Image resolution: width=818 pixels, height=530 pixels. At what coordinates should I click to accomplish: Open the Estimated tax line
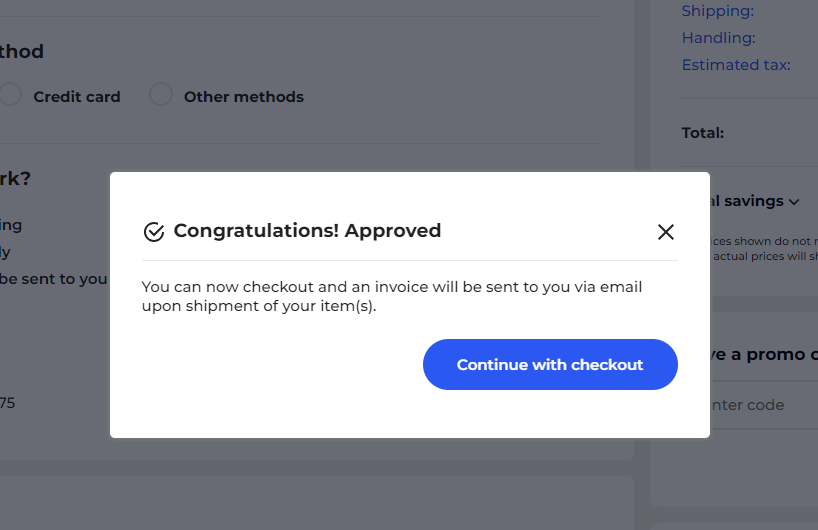pos(735,65)
